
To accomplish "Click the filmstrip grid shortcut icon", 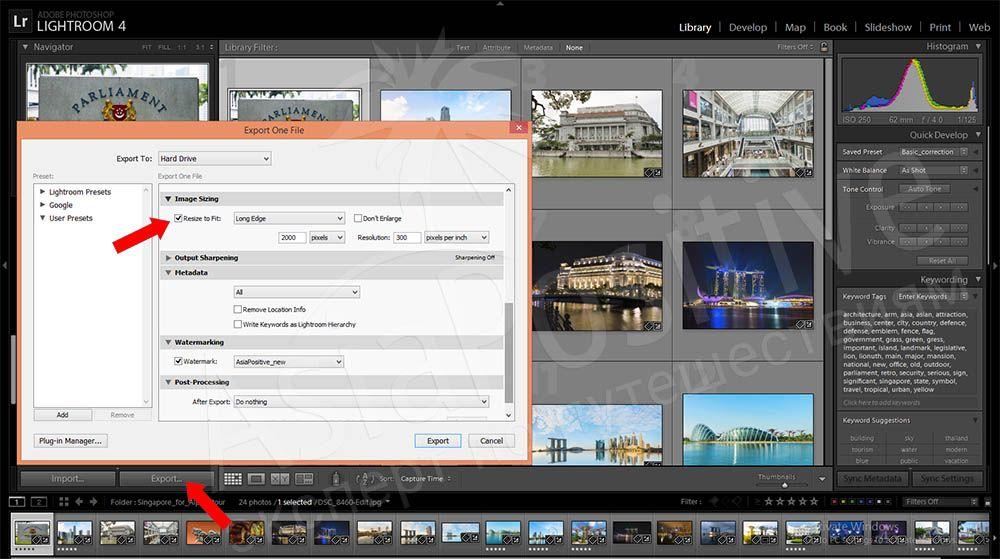I will (x=64, y=502).
